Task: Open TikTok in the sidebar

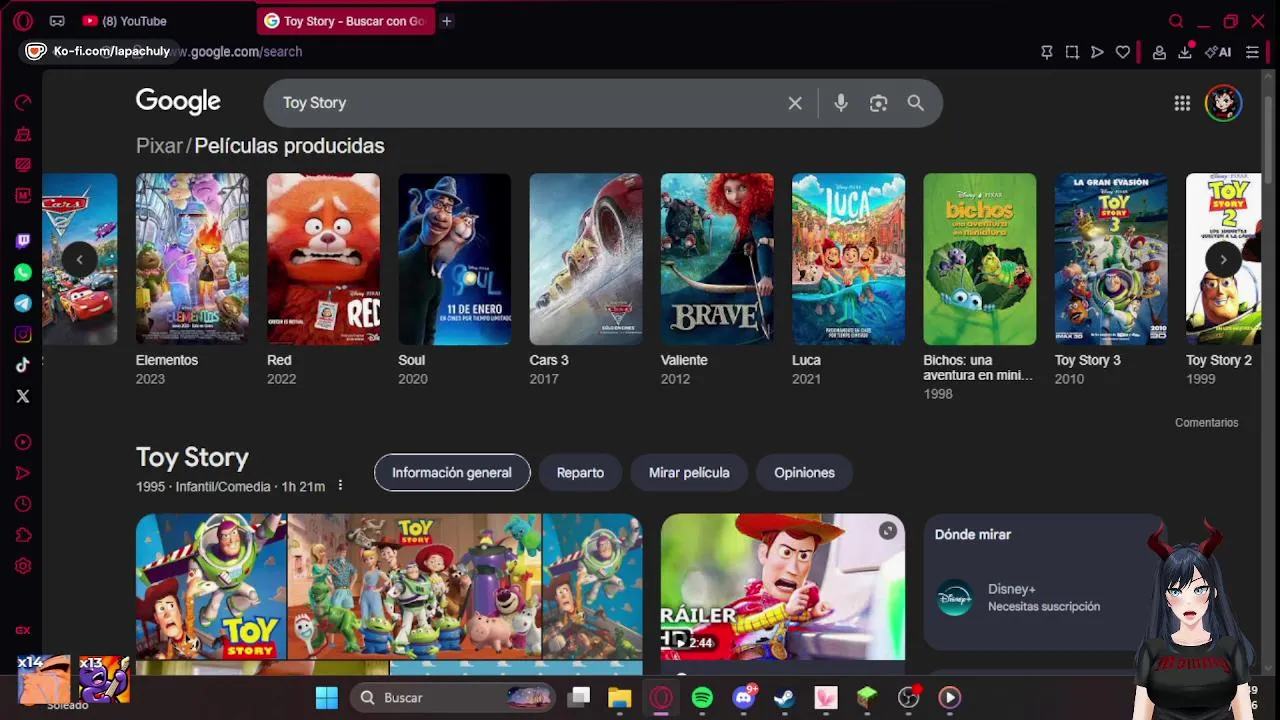Action: click(x=23, y=365)
